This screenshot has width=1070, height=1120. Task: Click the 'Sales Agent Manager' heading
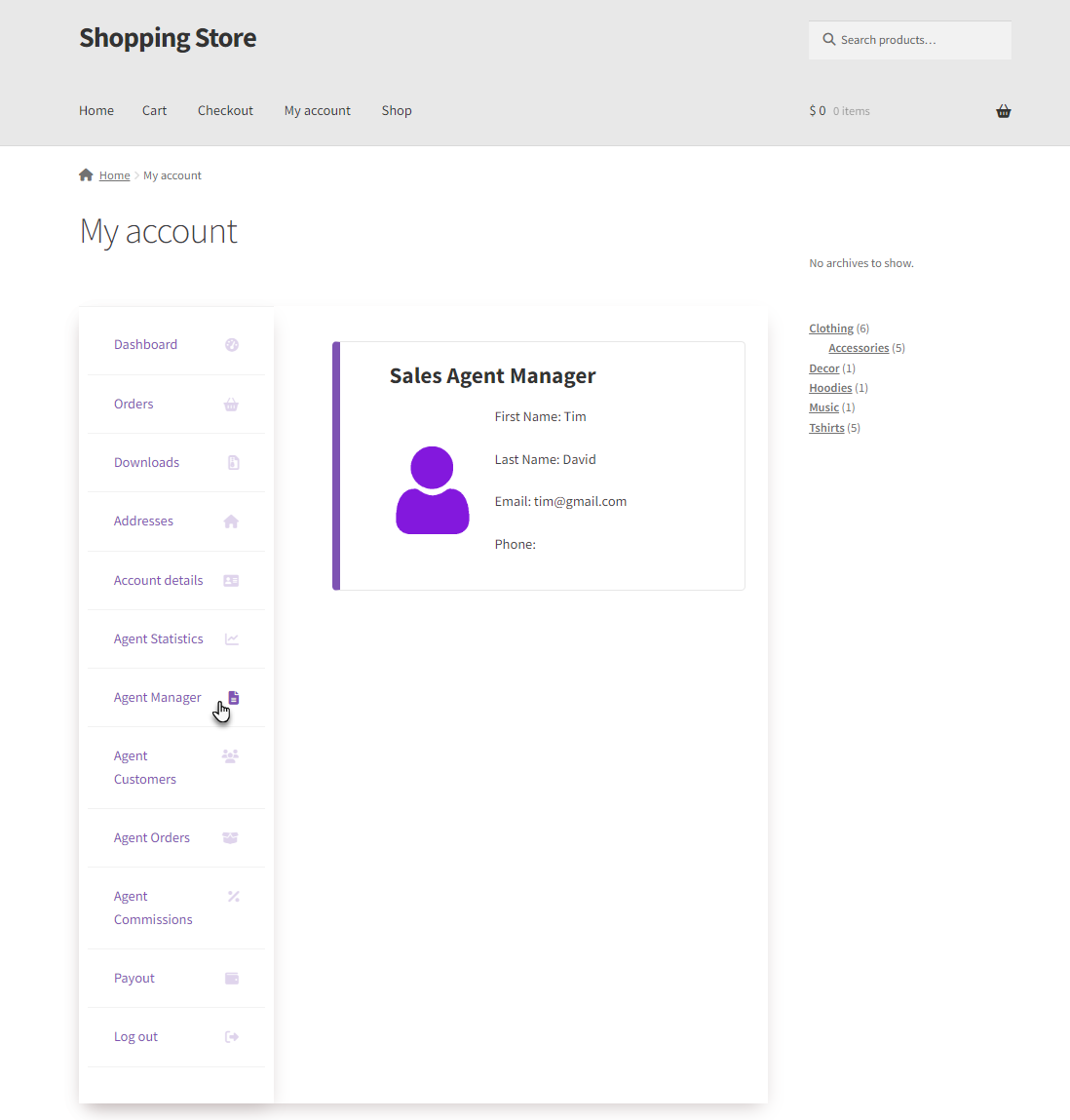coord(492,375)
